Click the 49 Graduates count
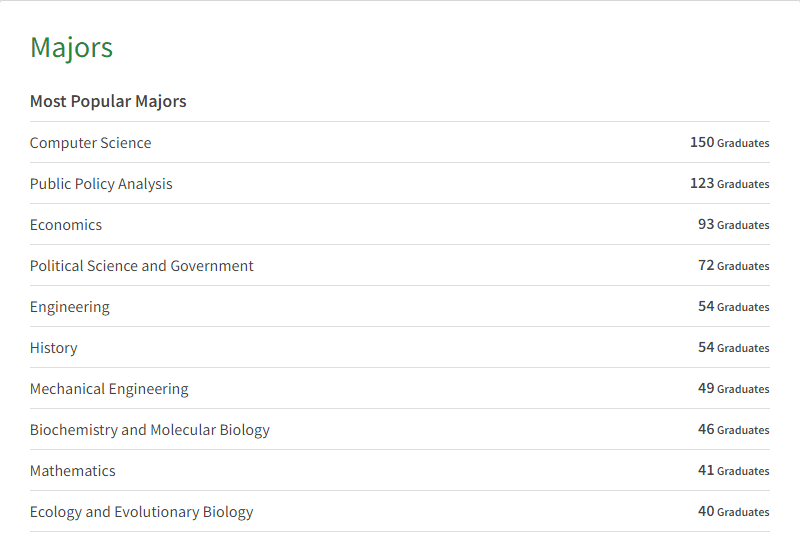 coord(734,389)
